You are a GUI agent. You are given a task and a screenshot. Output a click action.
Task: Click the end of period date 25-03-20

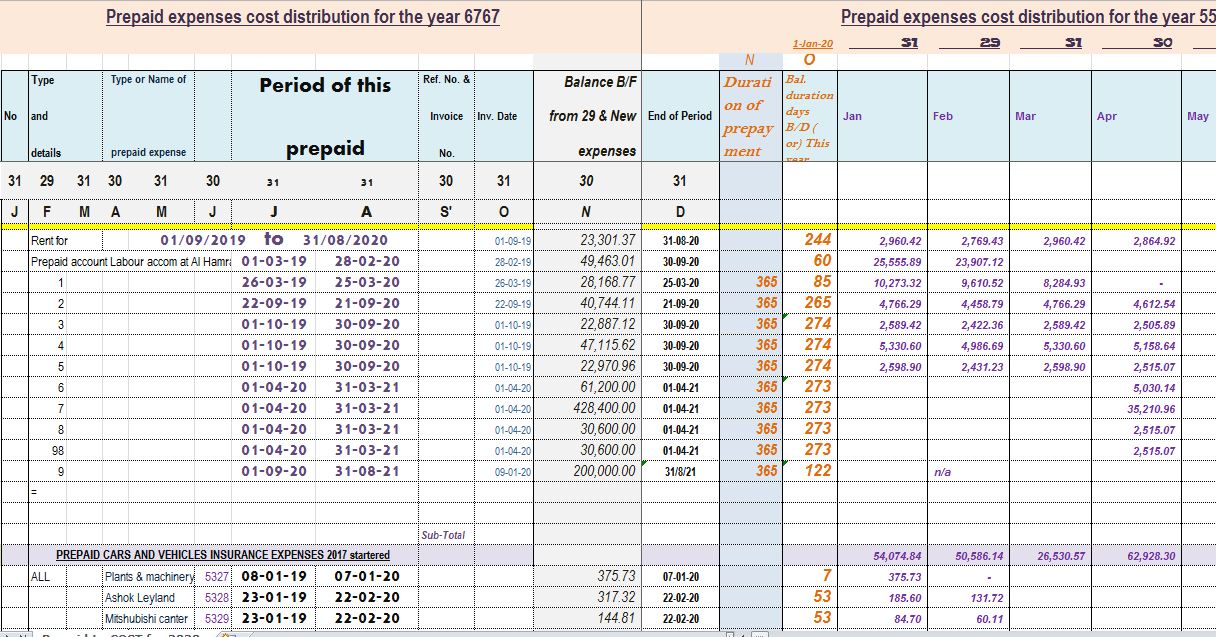[x=680, y=283]
